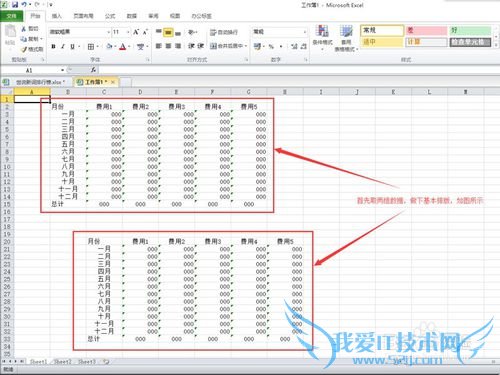Click the Decrease Font Size icon
Image resolution: width=500 pixels, height=375 pixels.
(x=145, y=32)
